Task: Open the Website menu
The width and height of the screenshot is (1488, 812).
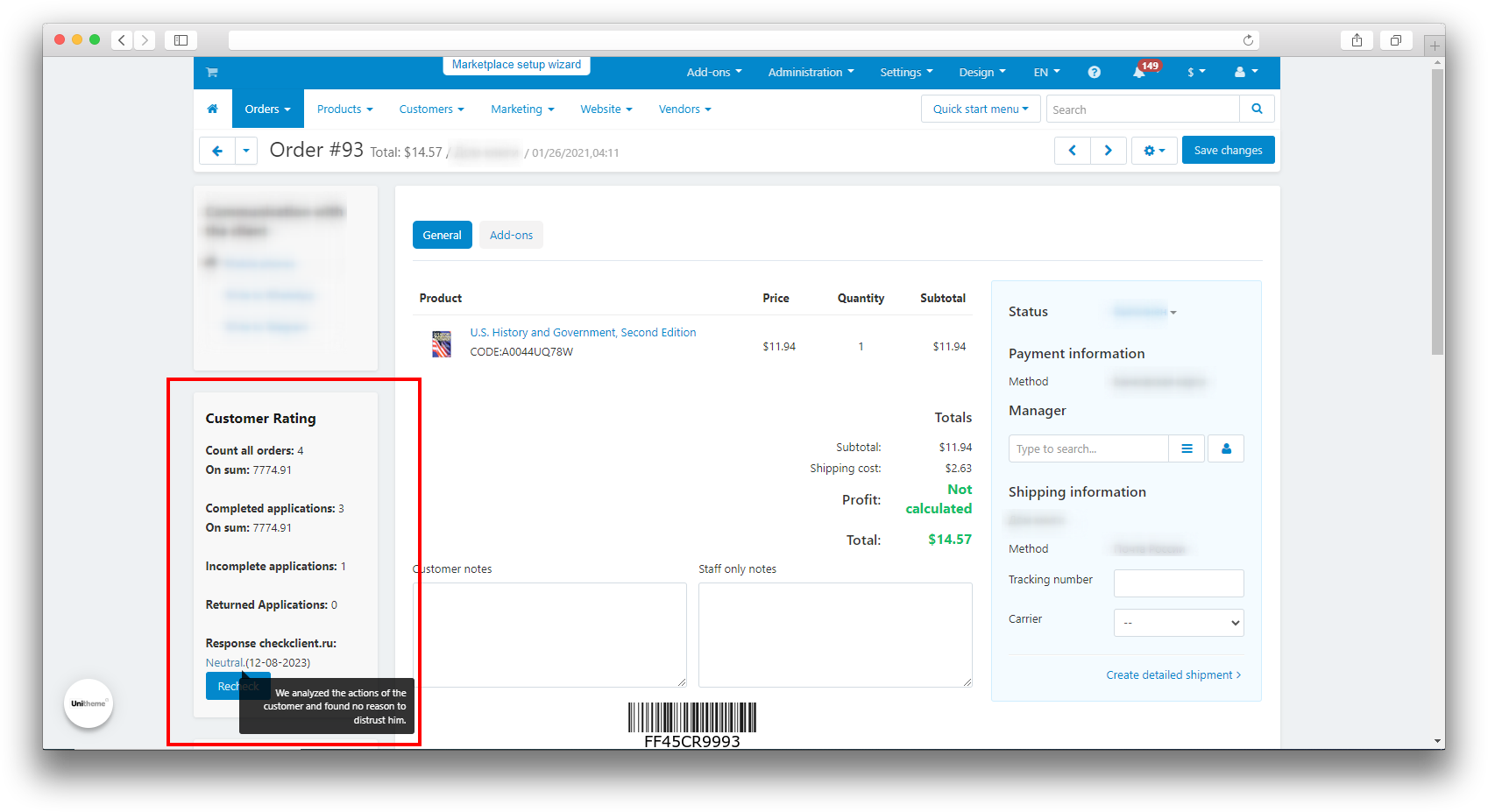Action: coord(606,109)
